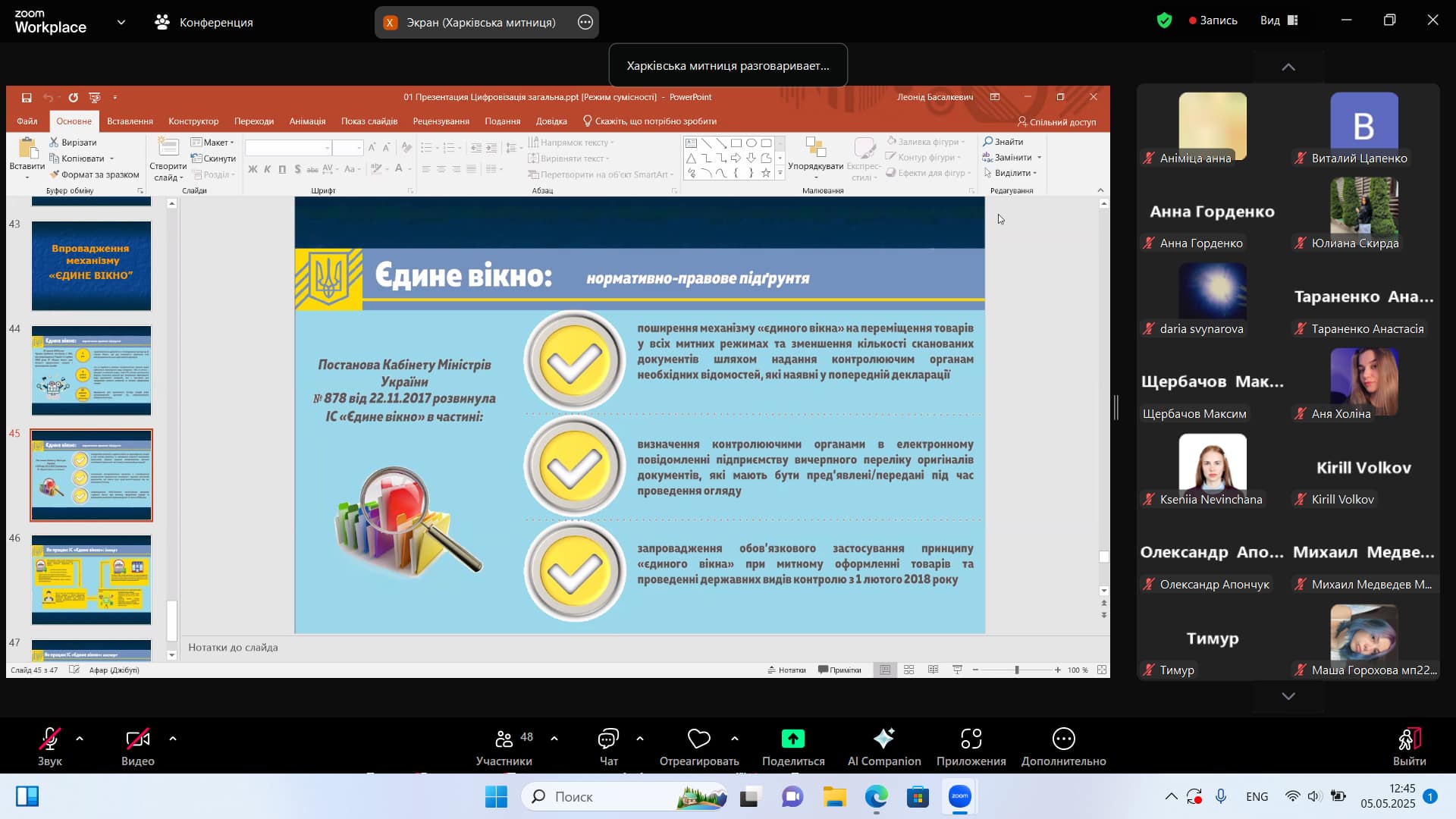Toggle Нотатки notes pane in status bar
Screen dimensions: 1456x819
[x=786, y=670]
